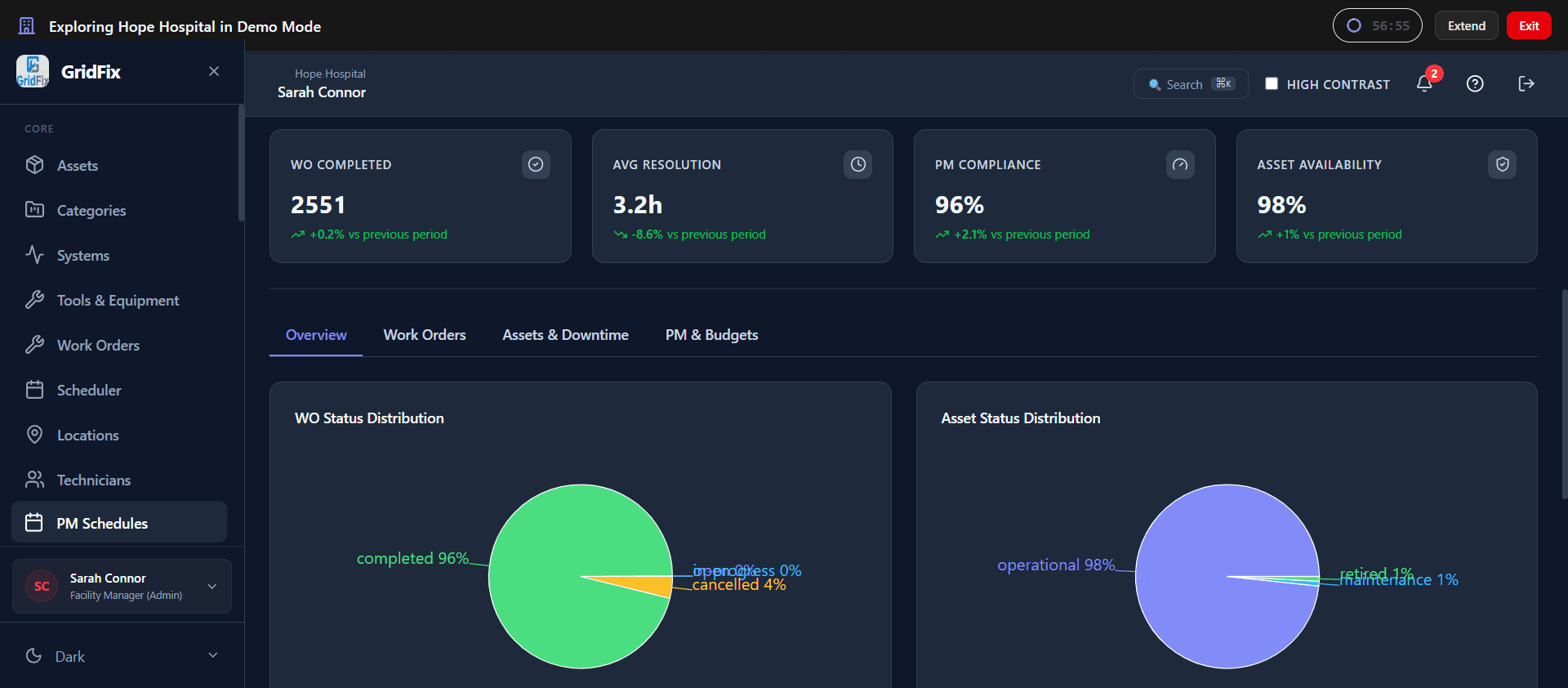Click the Systems pulse icon in sidebar

[34, 255]
